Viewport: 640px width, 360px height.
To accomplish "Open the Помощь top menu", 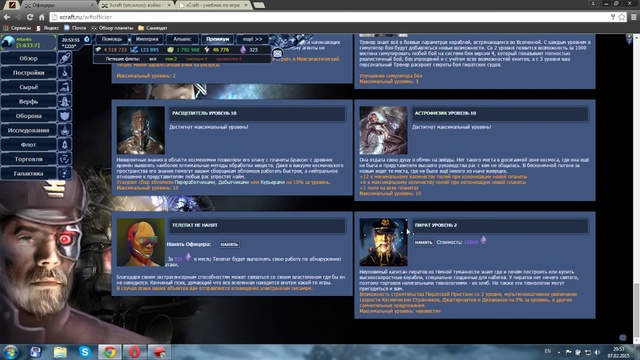I will pos(112,39).
